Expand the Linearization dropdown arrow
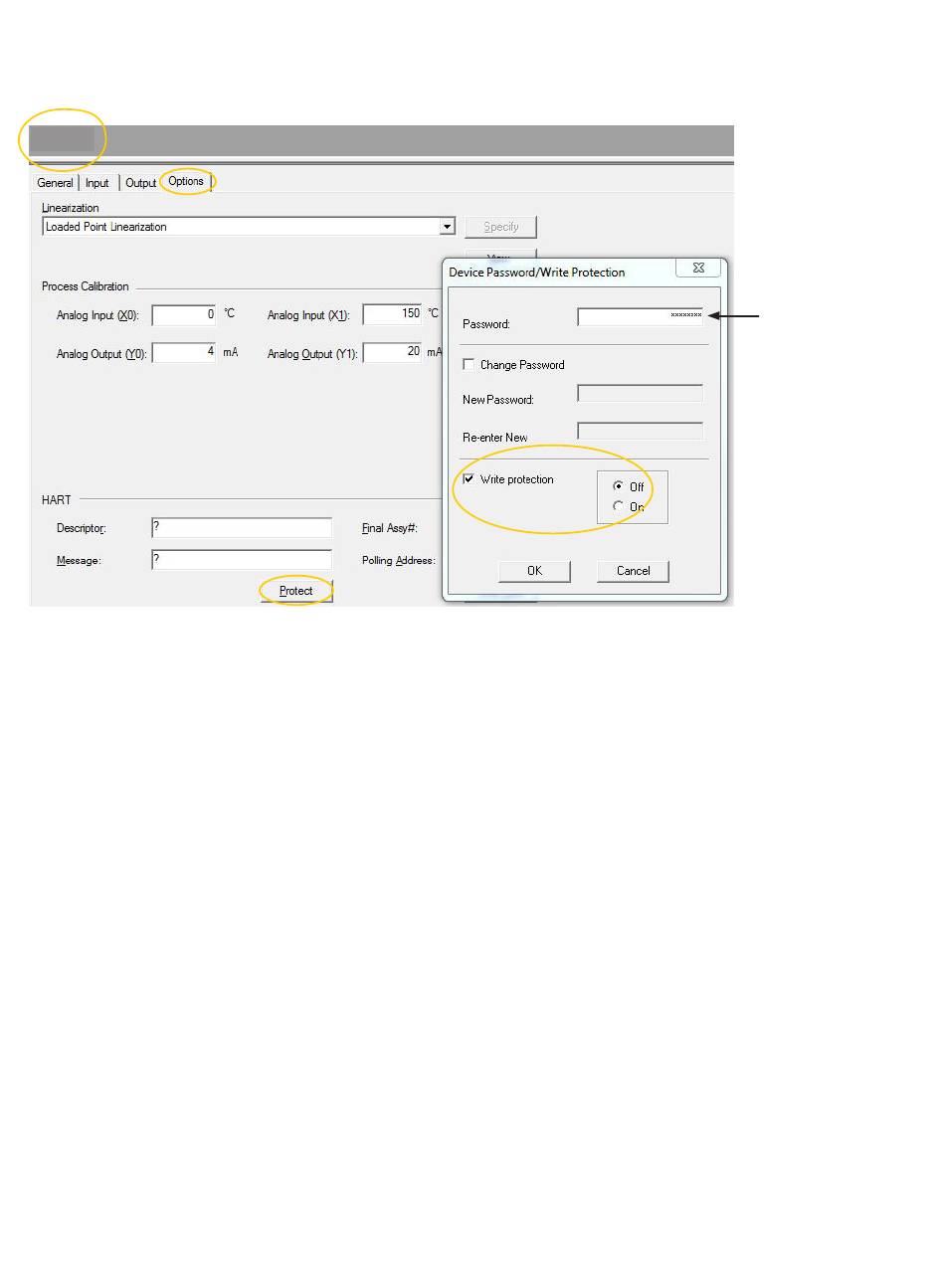Image resolution: width=945 pixels, height=1288 pixels. (x=448, y=227)
